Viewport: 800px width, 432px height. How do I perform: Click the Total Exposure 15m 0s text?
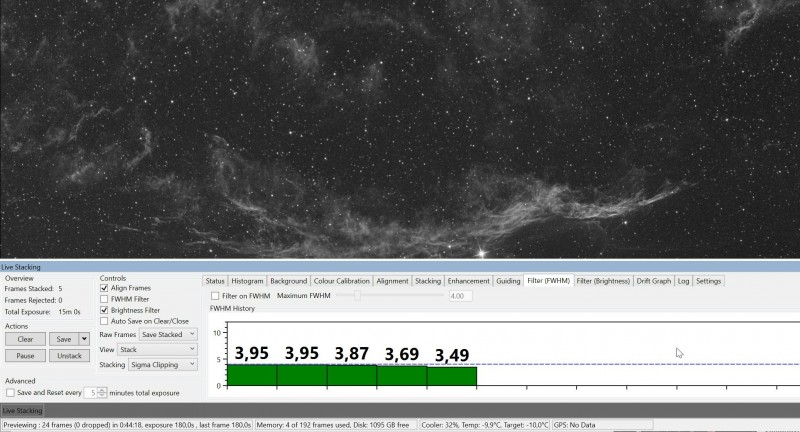42,312
